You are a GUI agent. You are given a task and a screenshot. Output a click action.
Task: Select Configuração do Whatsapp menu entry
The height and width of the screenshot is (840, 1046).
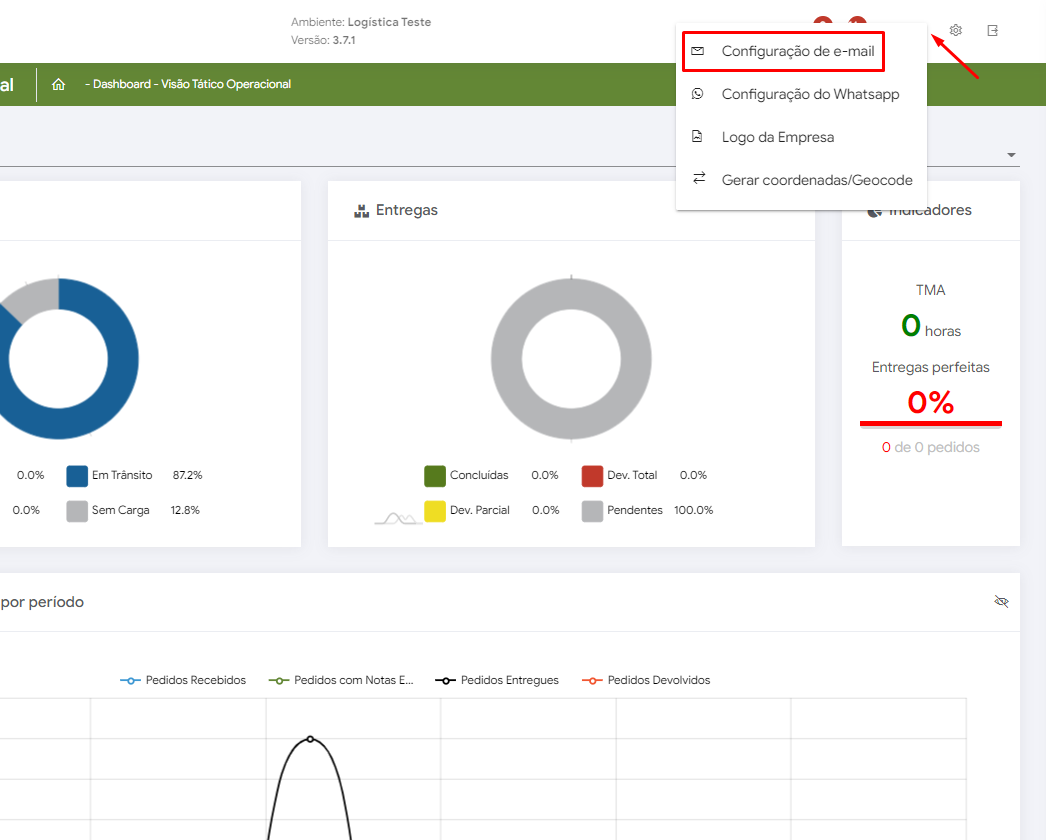point(810,94)
